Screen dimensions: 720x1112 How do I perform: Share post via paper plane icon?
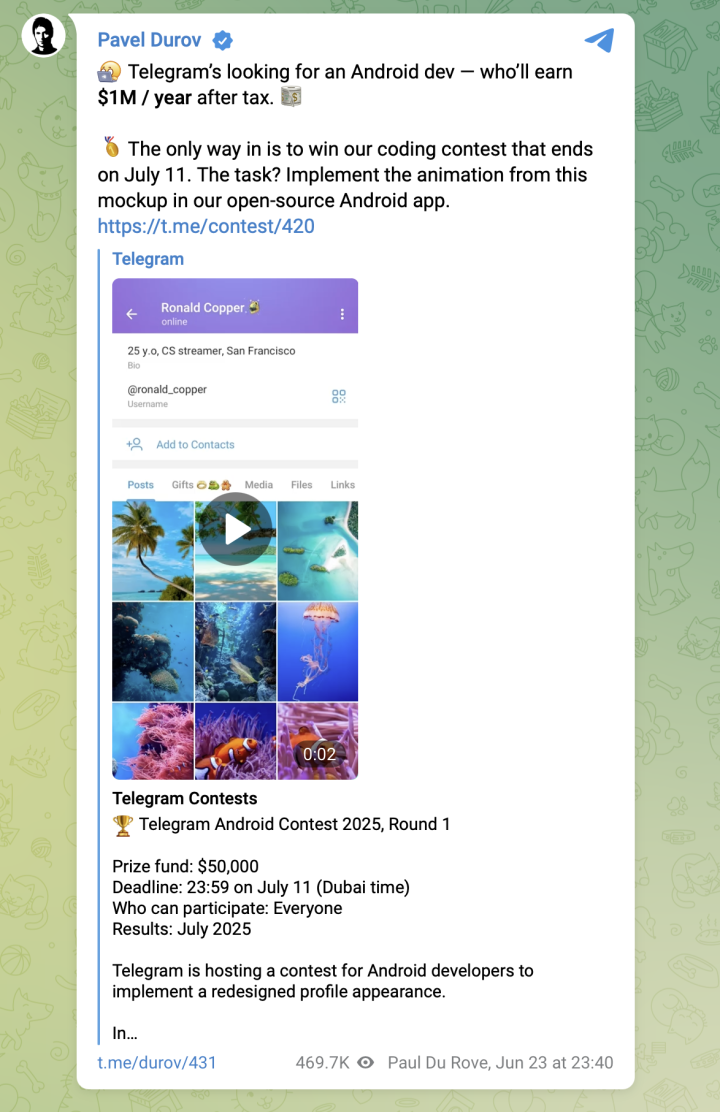point(599,40)
